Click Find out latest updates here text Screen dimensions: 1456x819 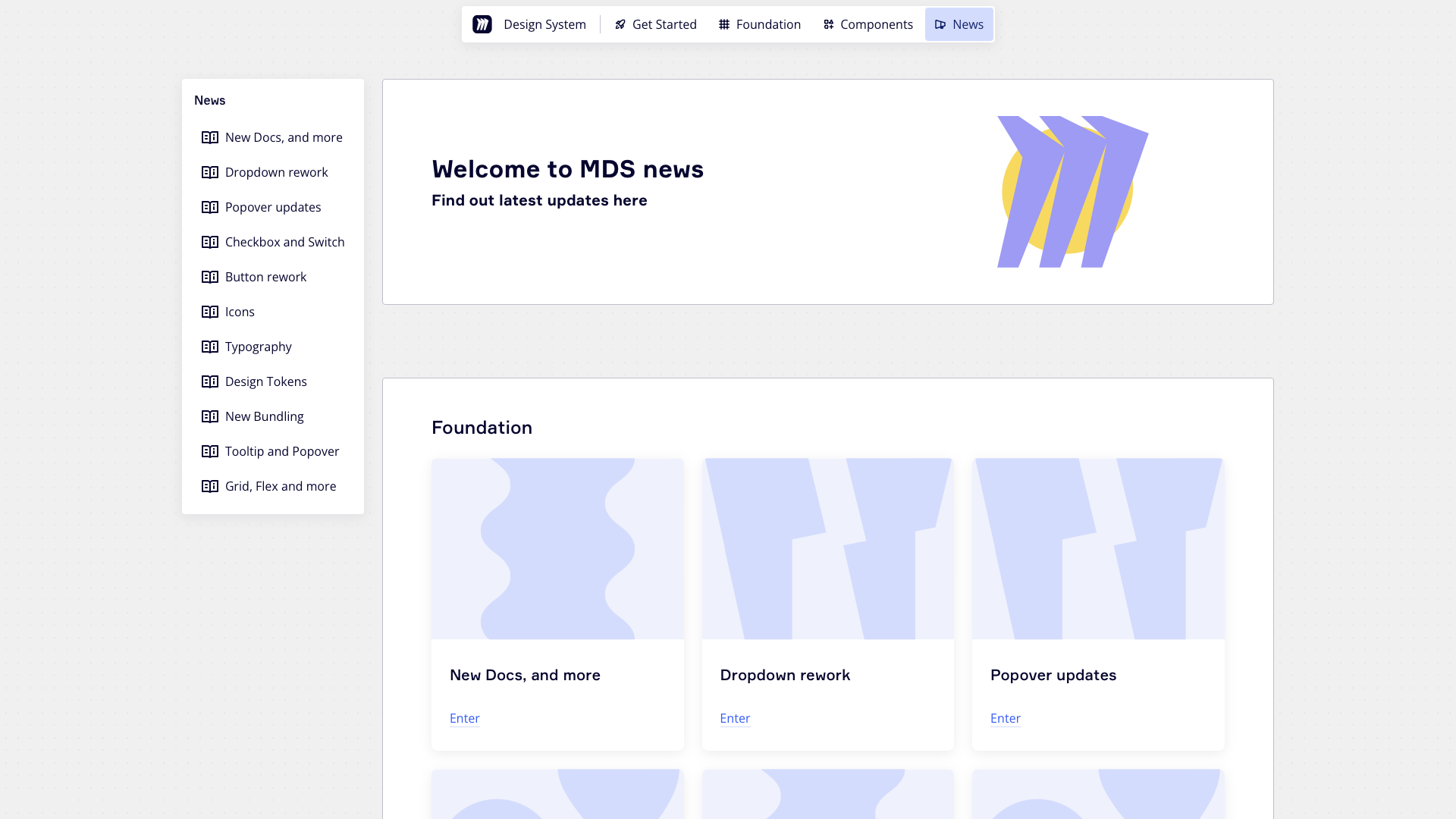539,200
